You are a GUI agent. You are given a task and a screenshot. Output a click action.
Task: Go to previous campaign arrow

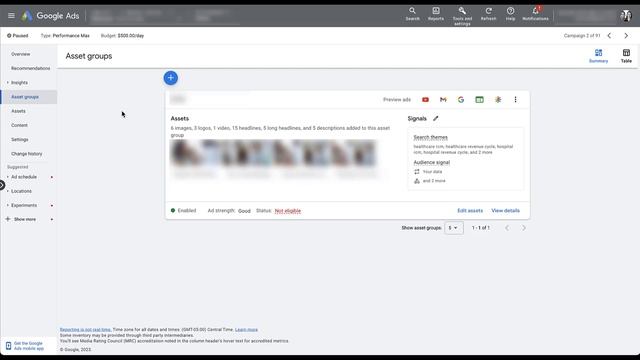609,36
